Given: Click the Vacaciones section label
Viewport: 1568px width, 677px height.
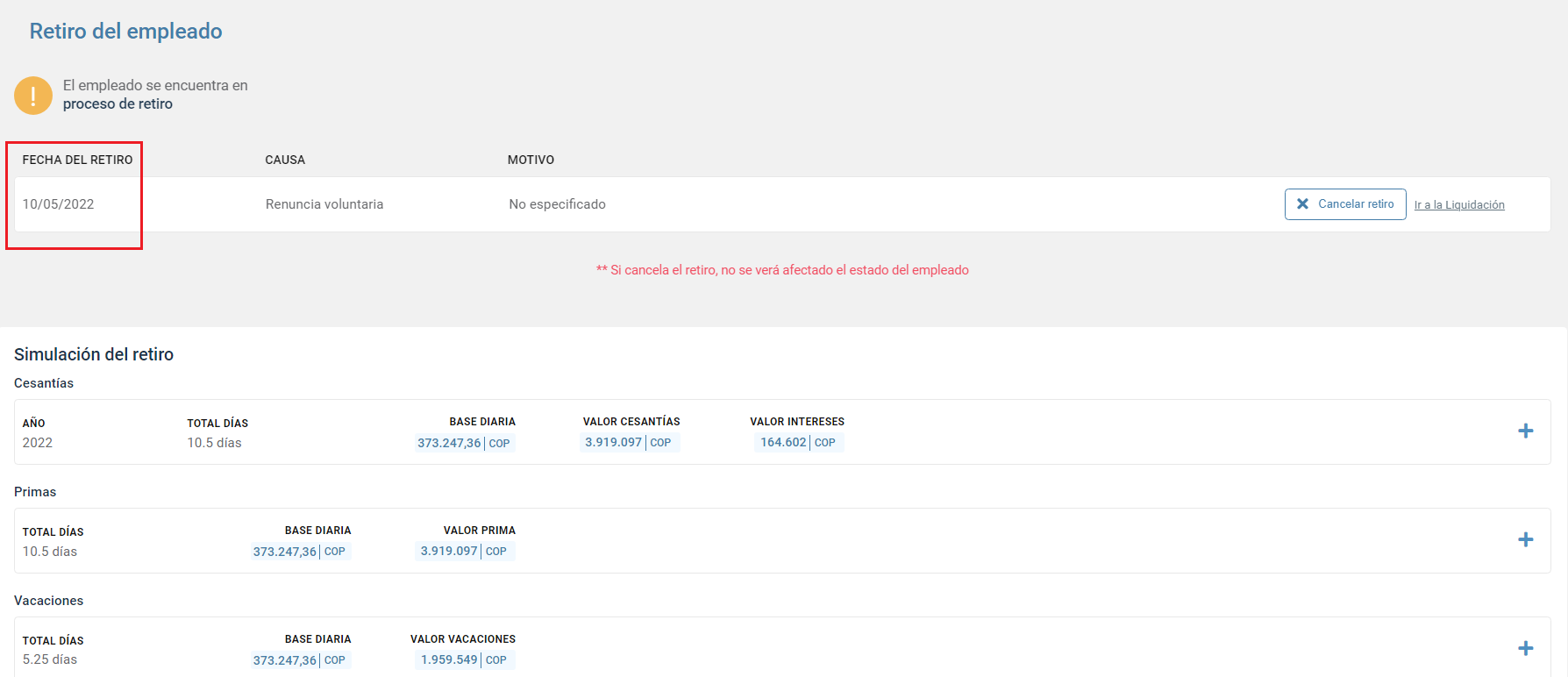Looking at the screenshot, I should tap(49, 601).
